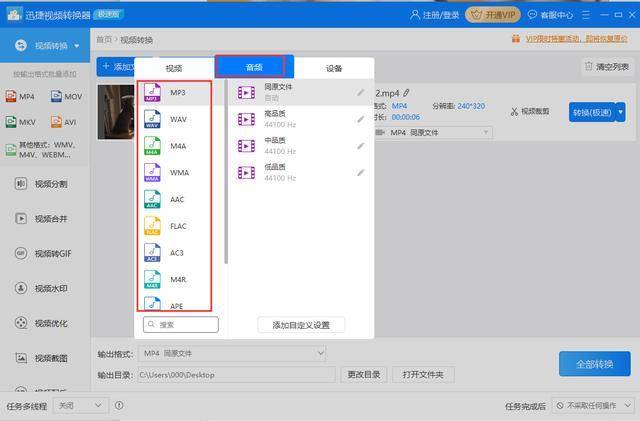Click info icon beside 任务多线程
Screen dimensions: 640x421
(x=119, y=405)
